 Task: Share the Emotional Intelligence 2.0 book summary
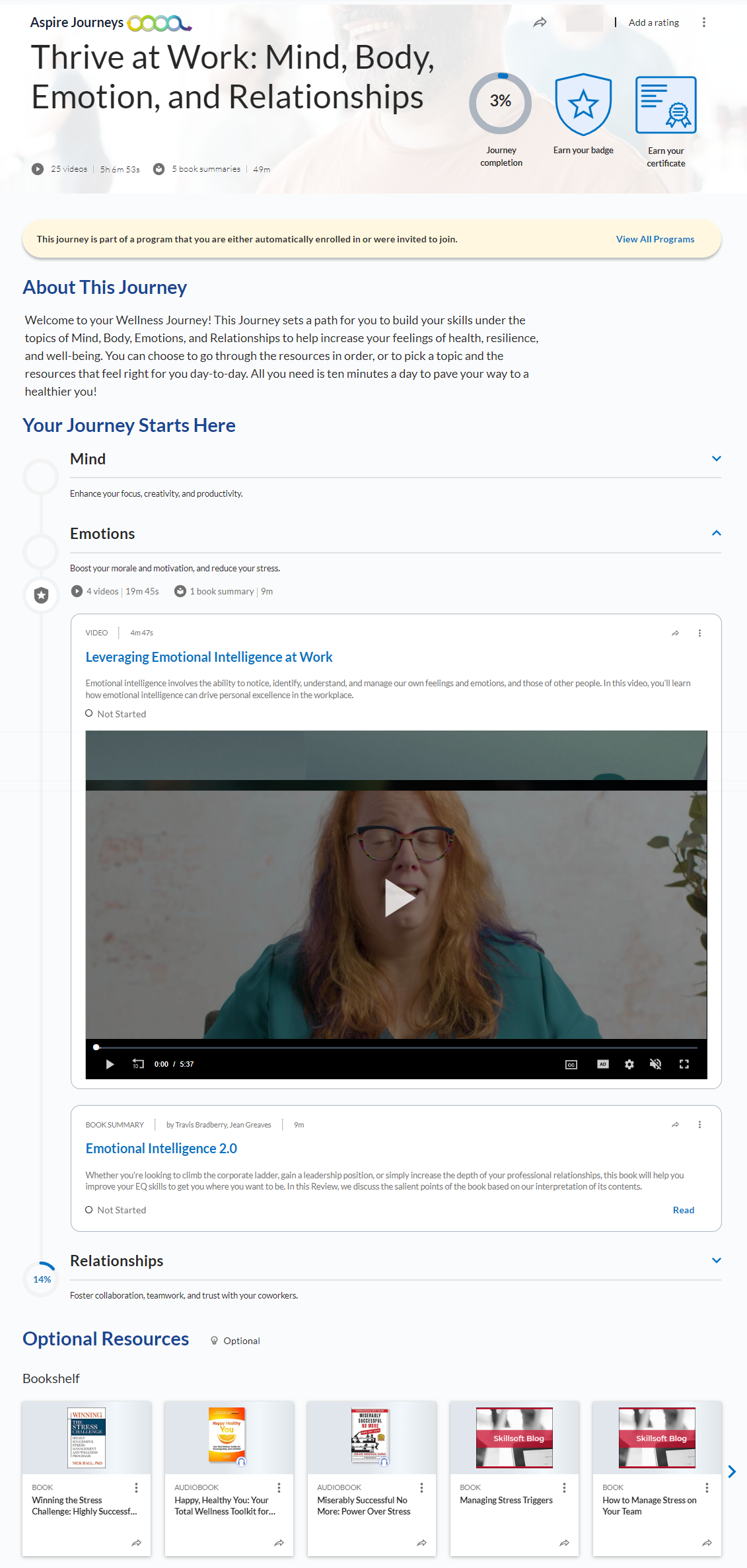point(675,1125)
